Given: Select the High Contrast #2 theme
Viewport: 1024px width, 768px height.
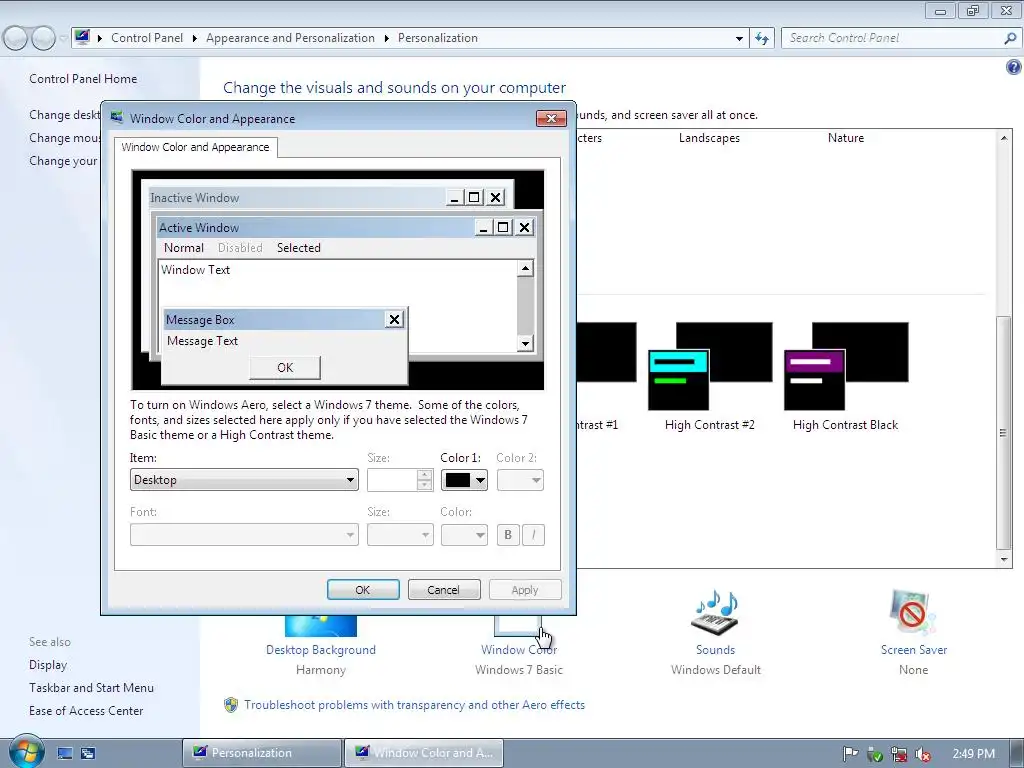Looking at the screenshot, I should click(710, 376).
